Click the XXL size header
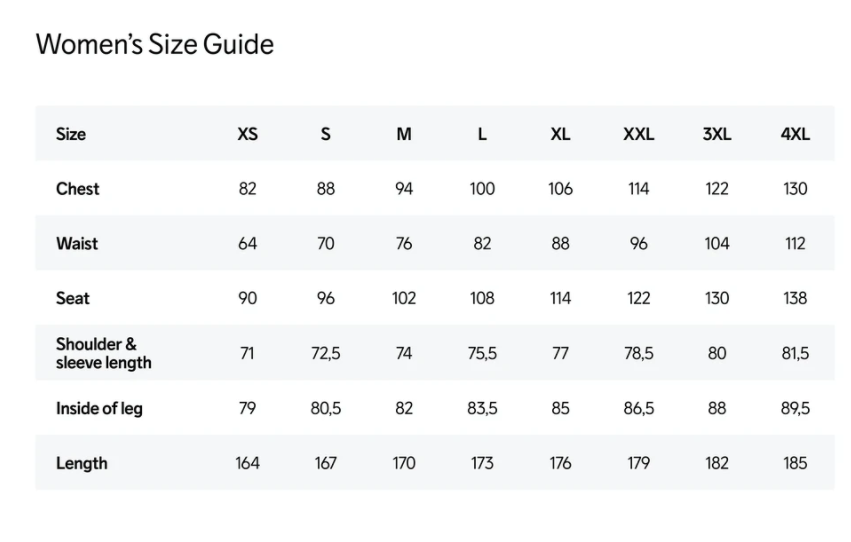Image resolution: width=851 pixels, height=542 pixels. point(638,134)
